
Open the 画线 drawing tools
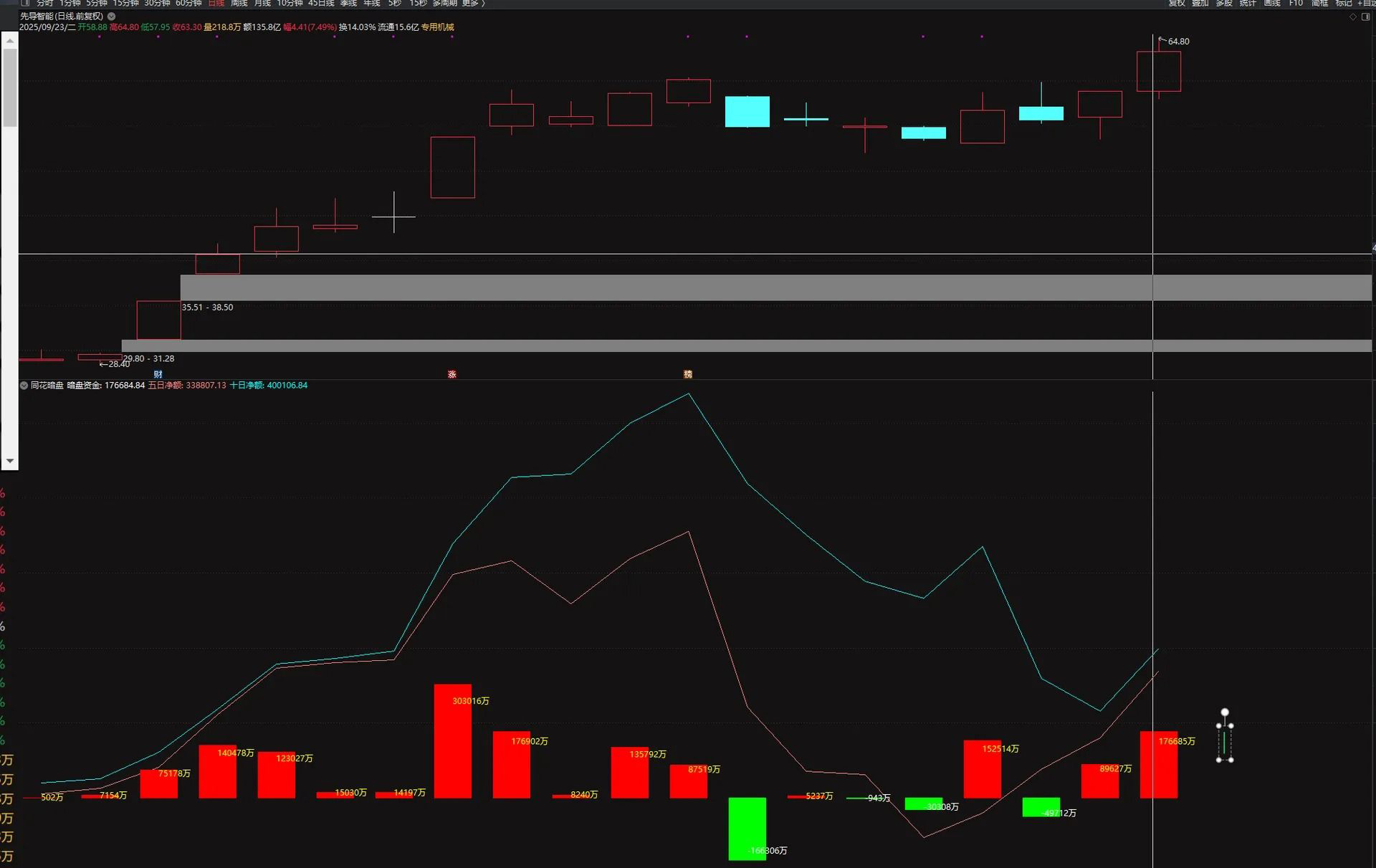tap(1271, 3)
